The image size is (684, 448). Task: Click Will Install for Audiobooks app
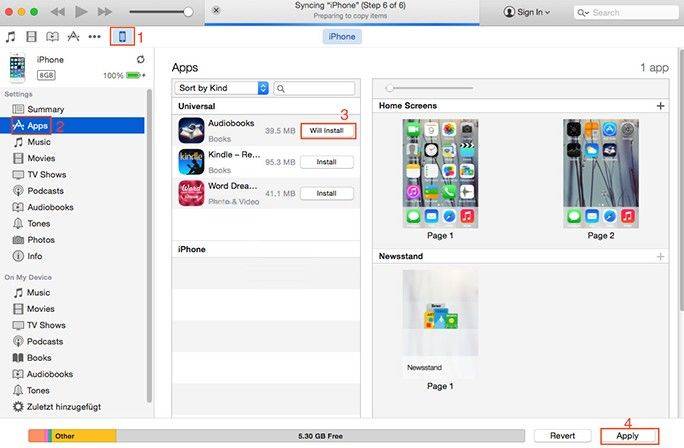pos(327,130)
